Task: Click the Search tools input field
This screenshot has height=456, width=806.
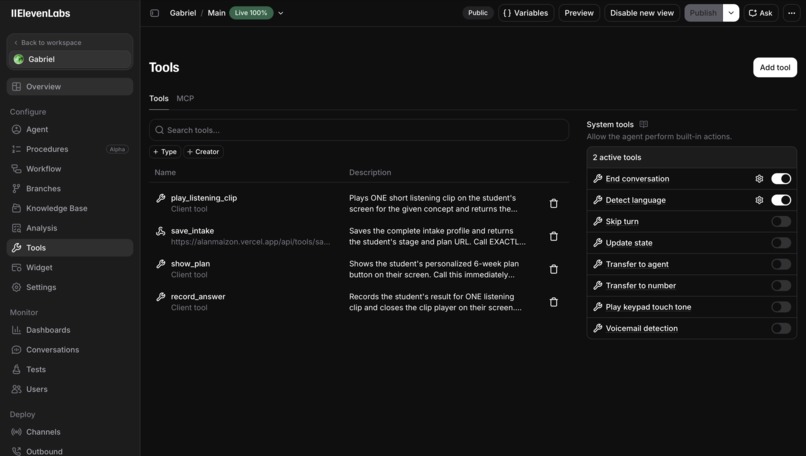Action: tap(359, 130)
